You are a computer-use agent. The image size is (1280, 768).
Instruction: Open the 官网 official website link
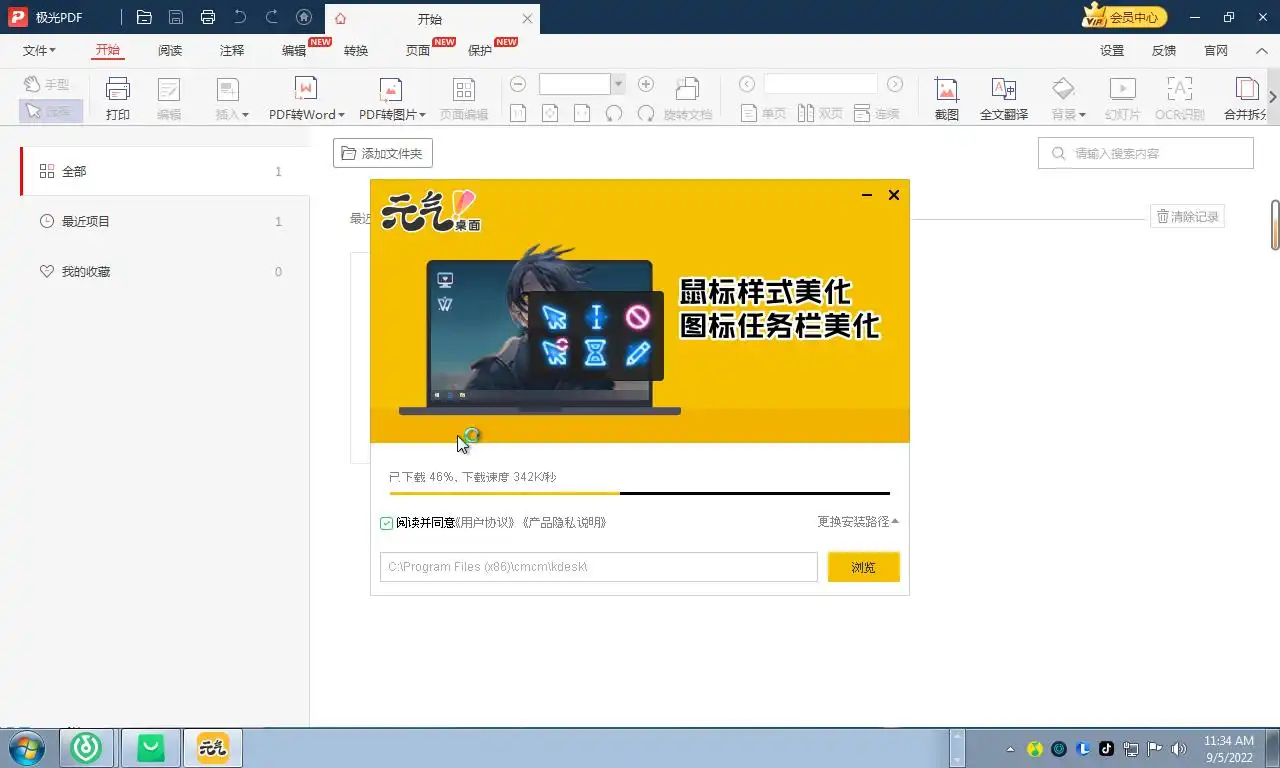point(1216,50)
